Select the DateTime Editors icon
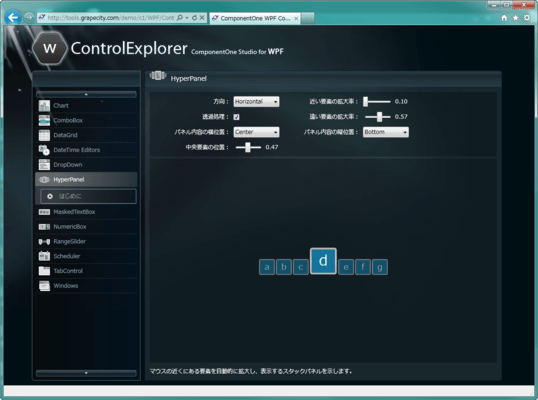 44,150
